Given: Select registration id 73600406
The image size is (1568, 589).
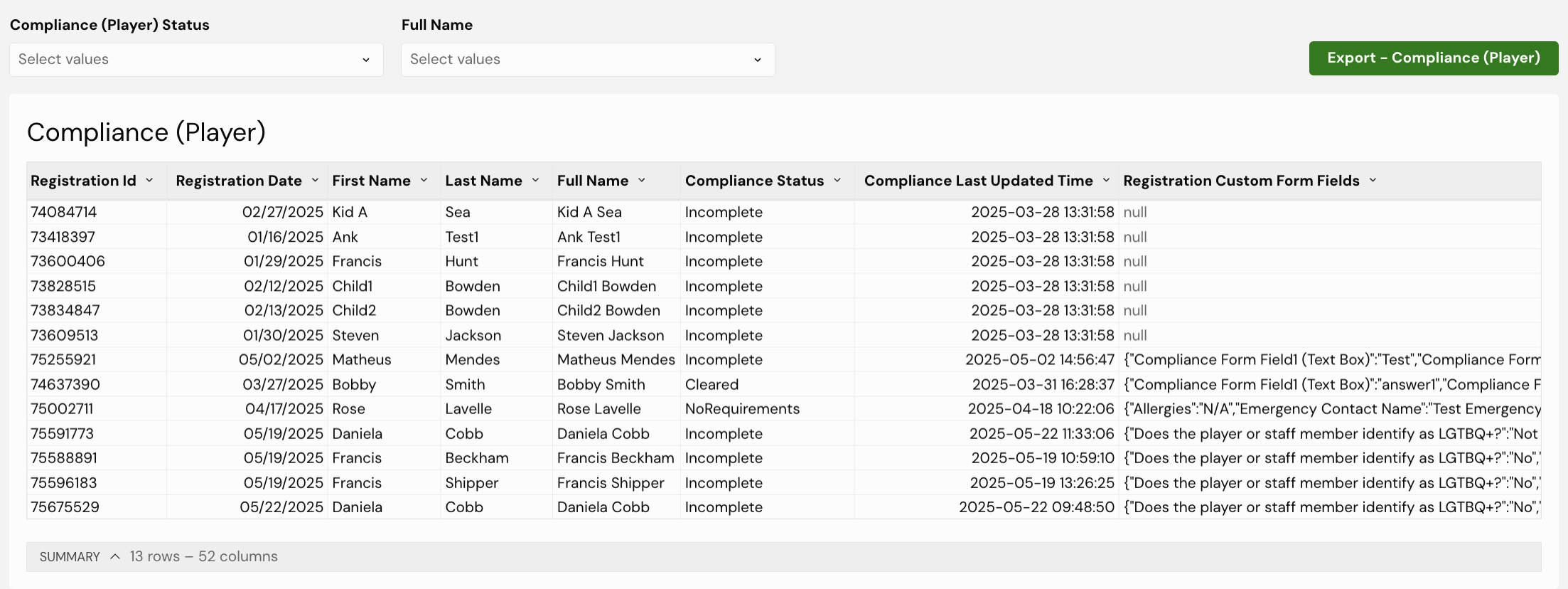Looking at the screenshot, I should coord(68,261).
